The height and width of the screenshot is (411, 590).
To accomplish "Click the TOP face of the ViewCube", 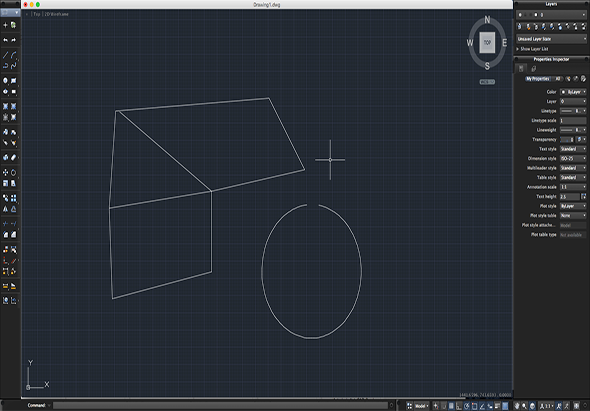I will pyautogui.click(x=487, y=43).
